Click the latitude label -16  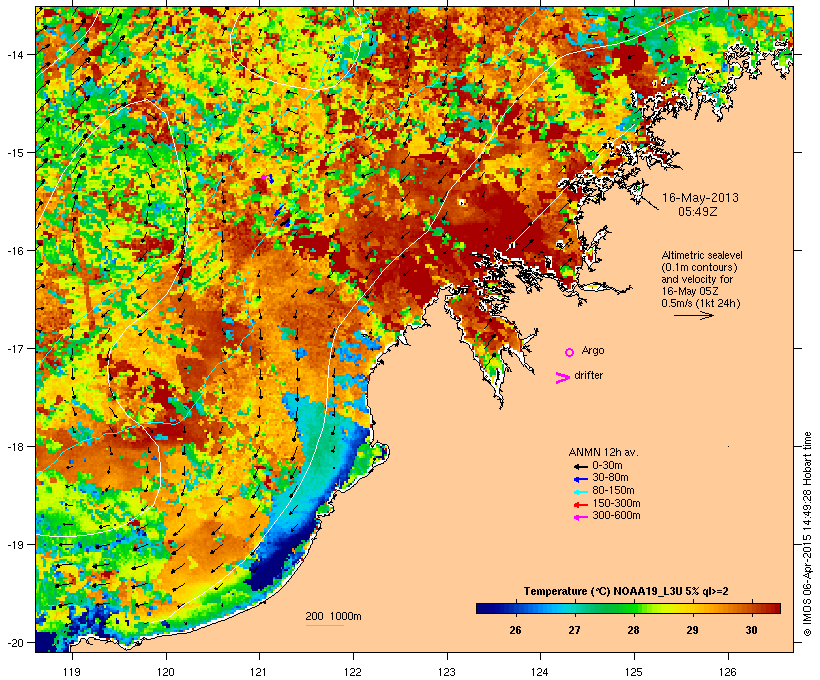[15, 251]
